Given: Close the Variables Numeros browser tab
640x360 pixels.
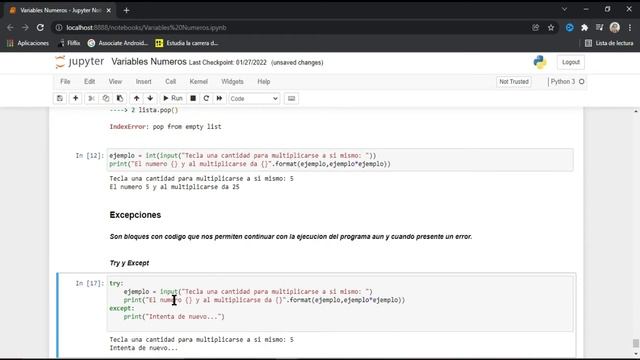Looking at the screenshot, I should pyautogui.click(x=109, y=11).
